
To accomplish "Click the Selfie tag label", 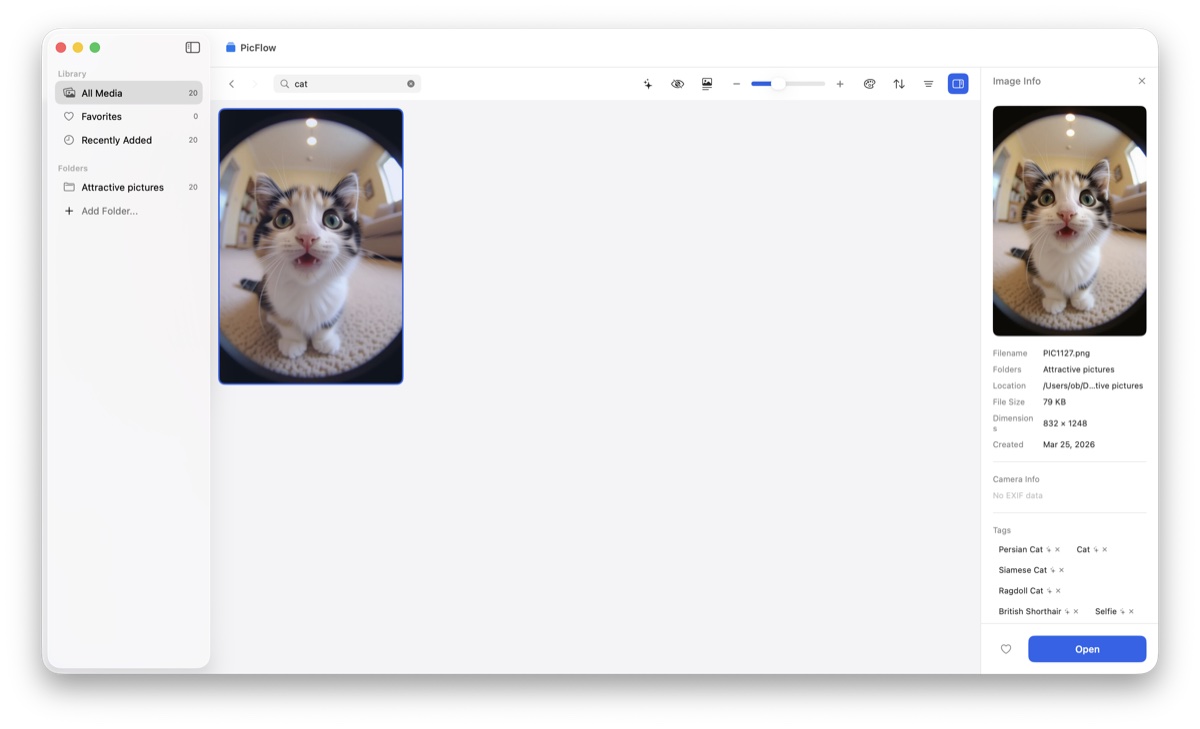I will [x=1106, y=611].
